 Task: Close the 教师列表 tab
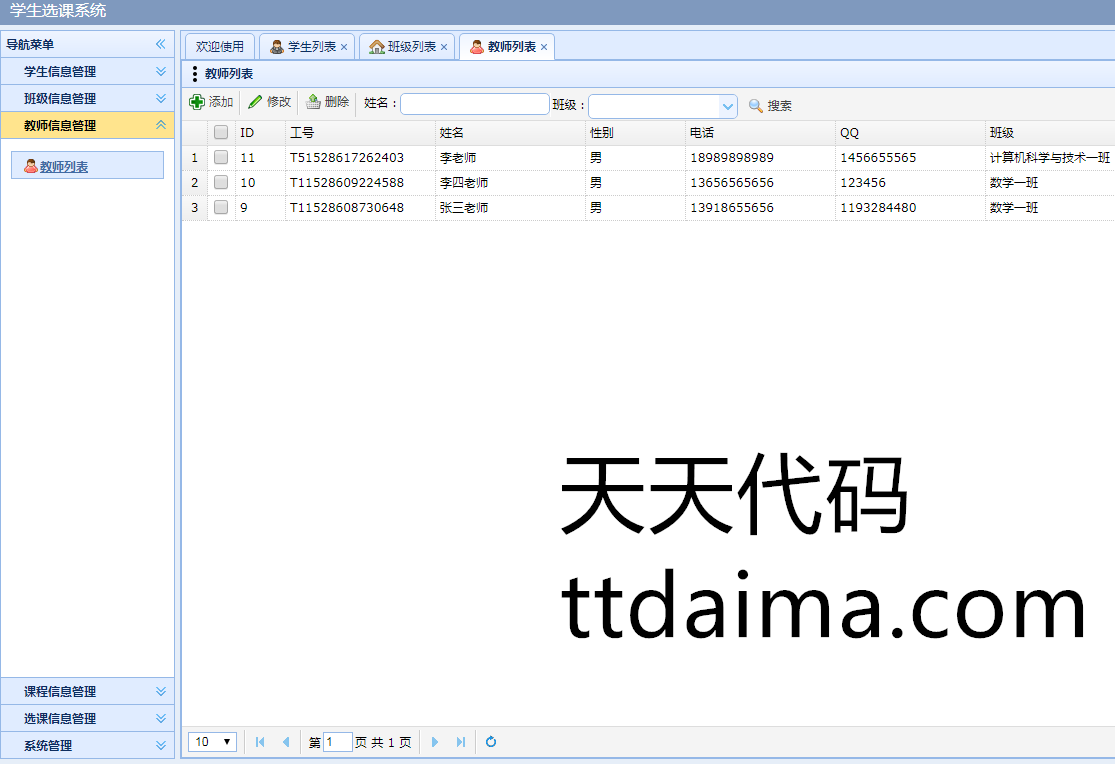click(544, 47)
